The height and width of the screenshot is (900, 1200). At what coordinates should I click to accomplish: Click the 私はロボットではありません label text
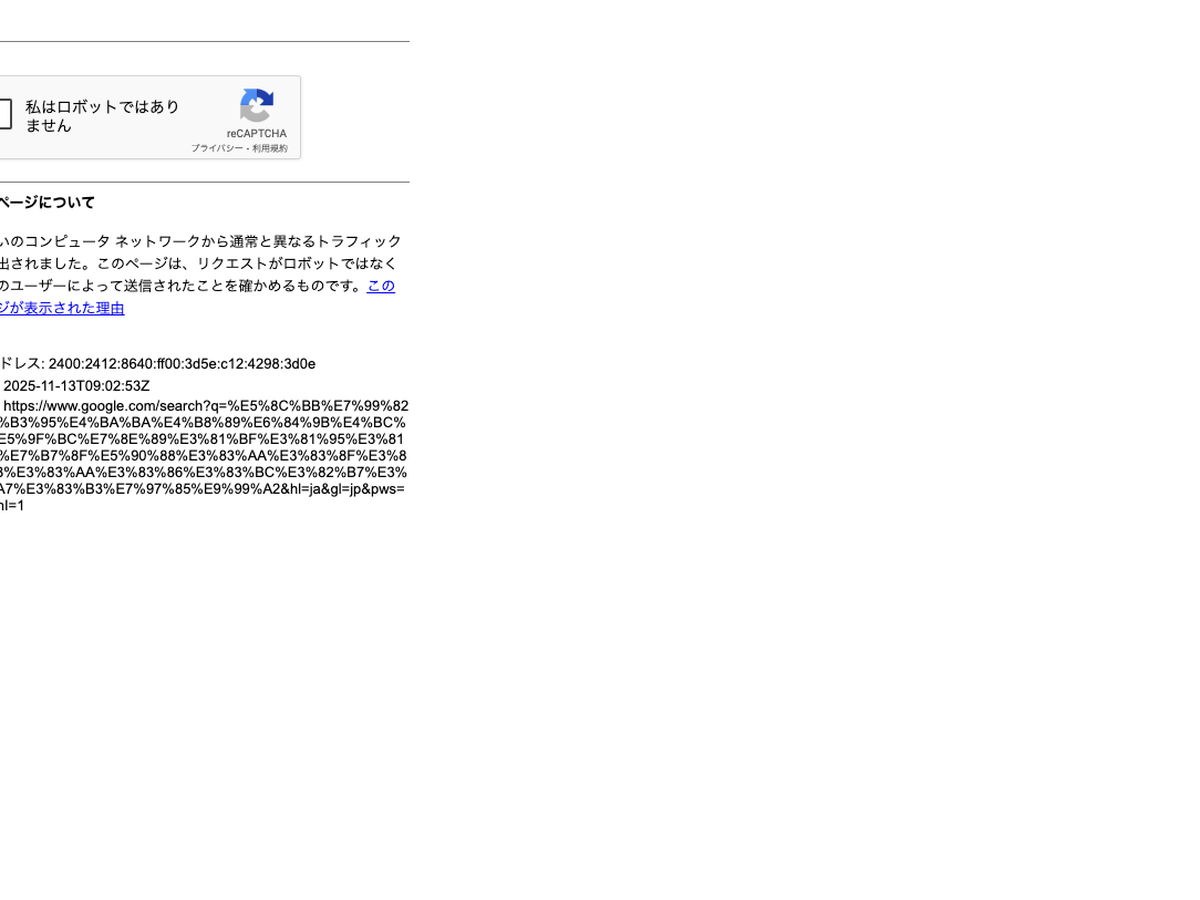click(102, 116)
